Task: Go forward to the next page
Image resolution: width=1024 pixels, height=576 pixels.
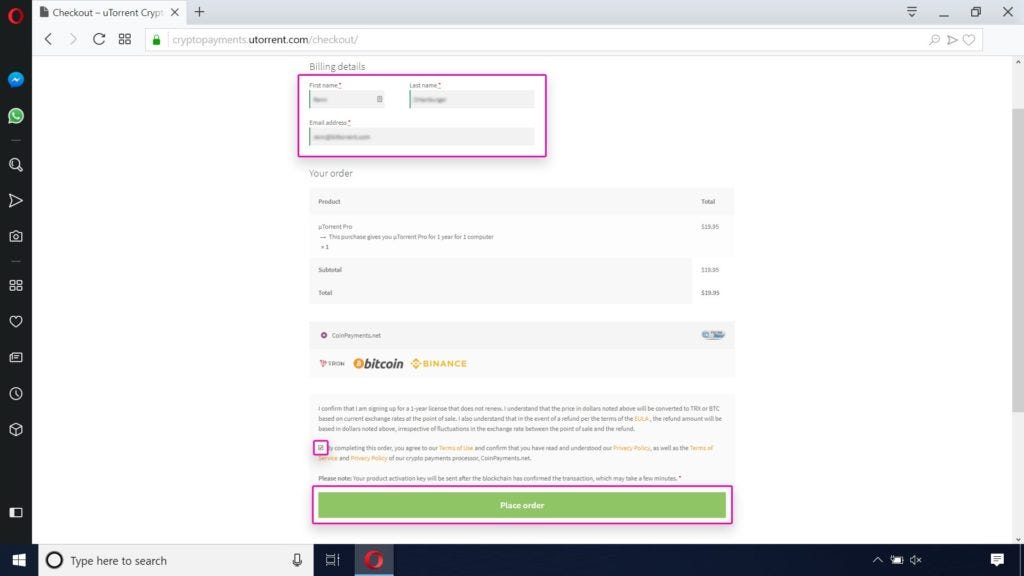Action: [73, 39]
